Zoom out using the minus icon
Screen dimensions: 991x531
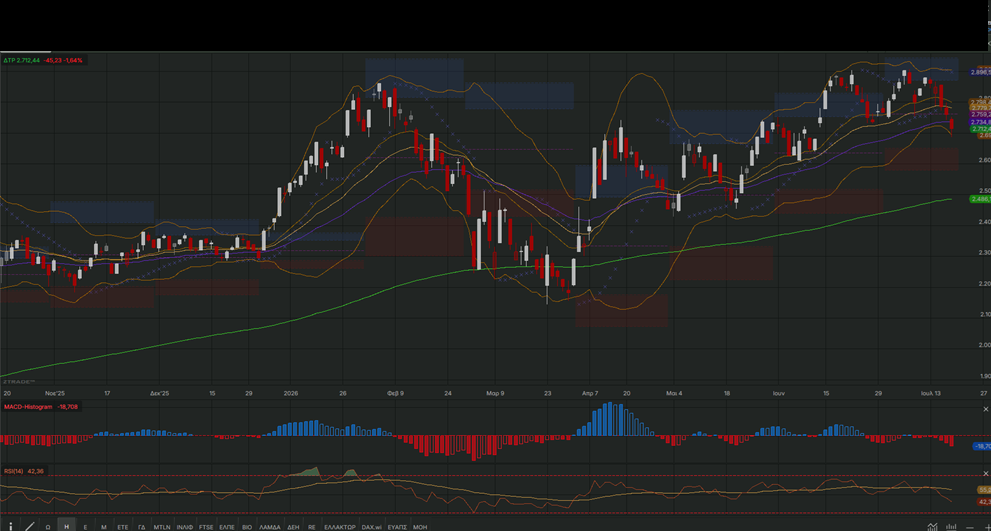[x=970, y=528]
